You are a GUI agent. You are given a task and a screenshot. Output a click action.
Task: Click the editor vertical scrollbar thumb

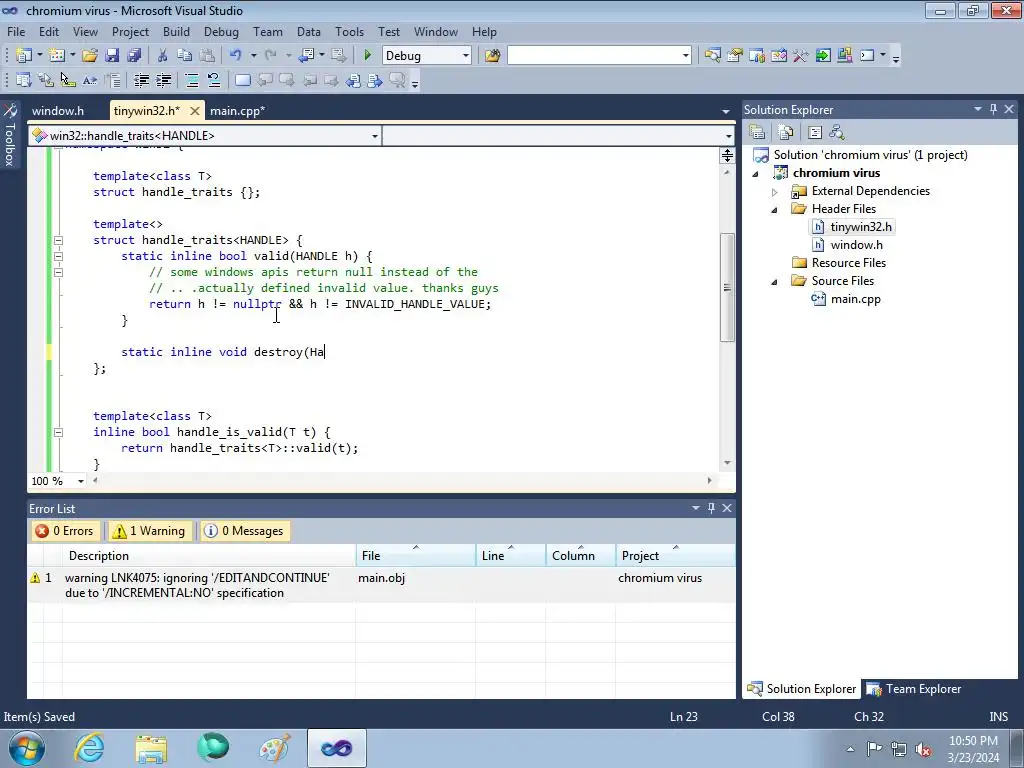pos(727,287)
